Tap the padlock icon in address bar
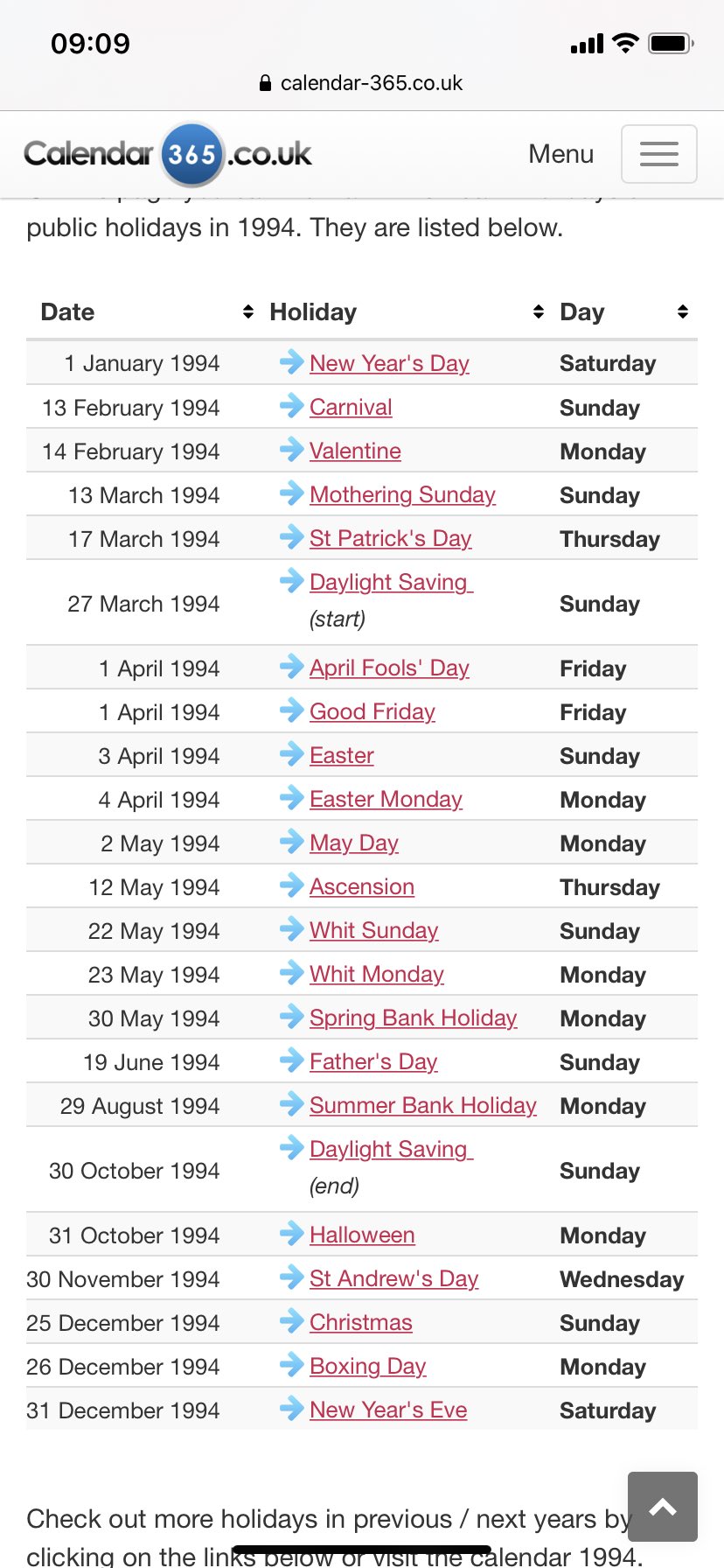The image size is (724, 1568). click(x=265, y=83)
